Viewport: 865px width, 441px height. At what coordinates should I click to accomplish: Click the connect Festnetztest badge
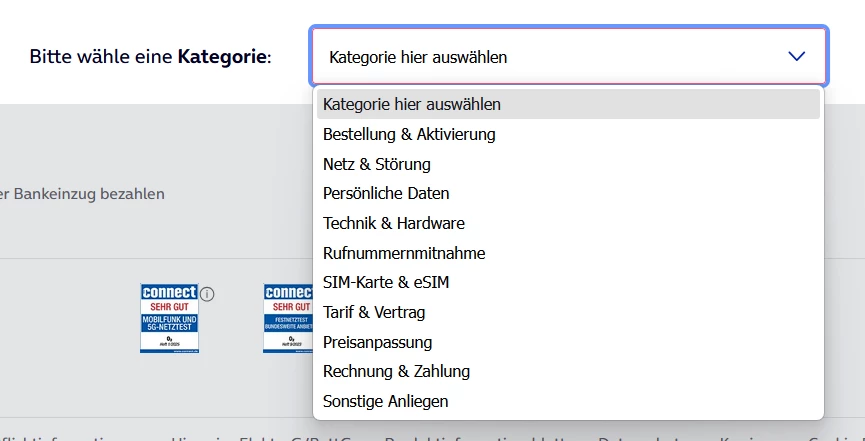[x=289, y=318]
